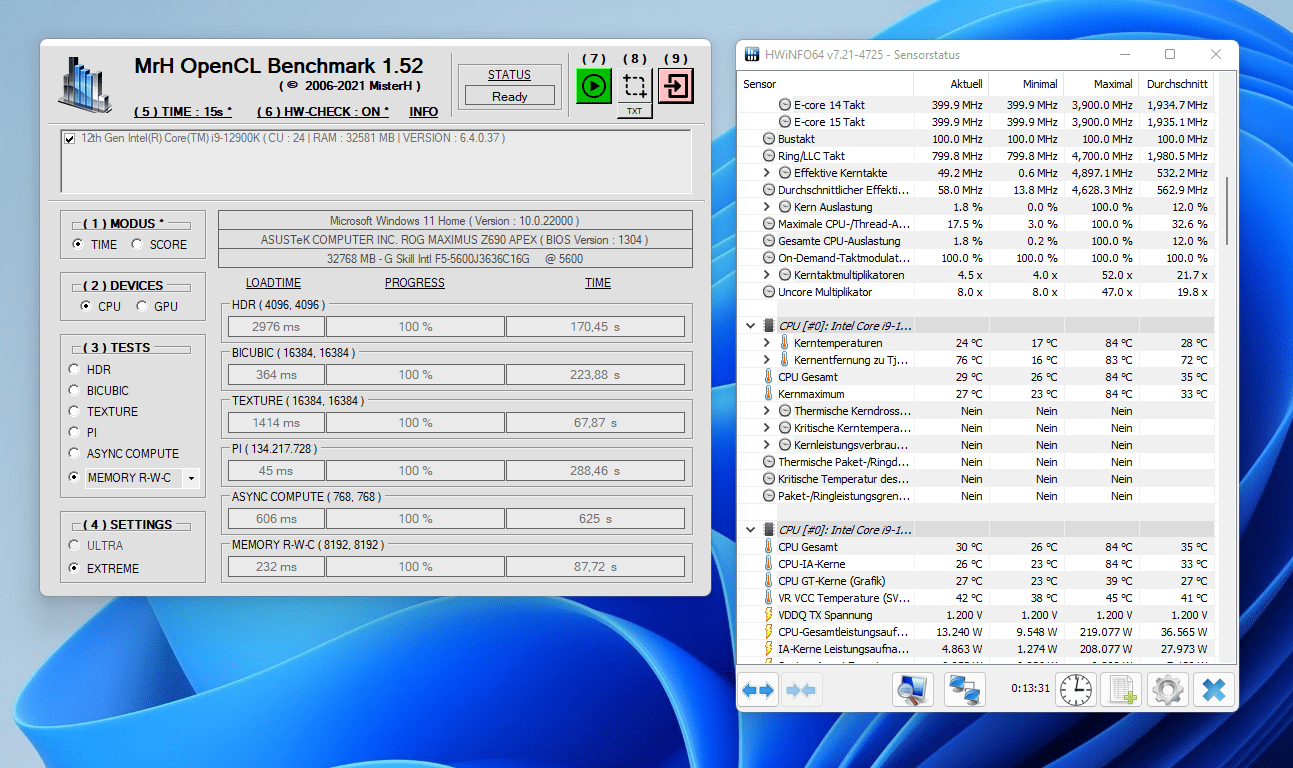Click the pink exit icon labeled (9)
This screenshot has height=768, width=1293.
pos(676,86)
